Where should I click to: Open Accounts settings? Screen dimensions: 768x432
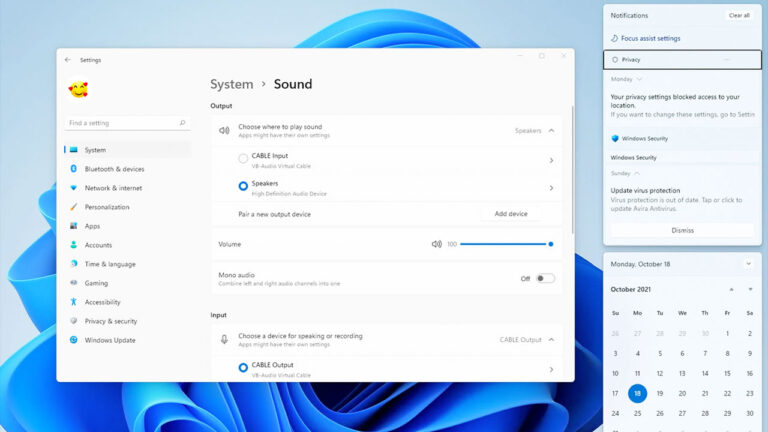click(127, 245)
